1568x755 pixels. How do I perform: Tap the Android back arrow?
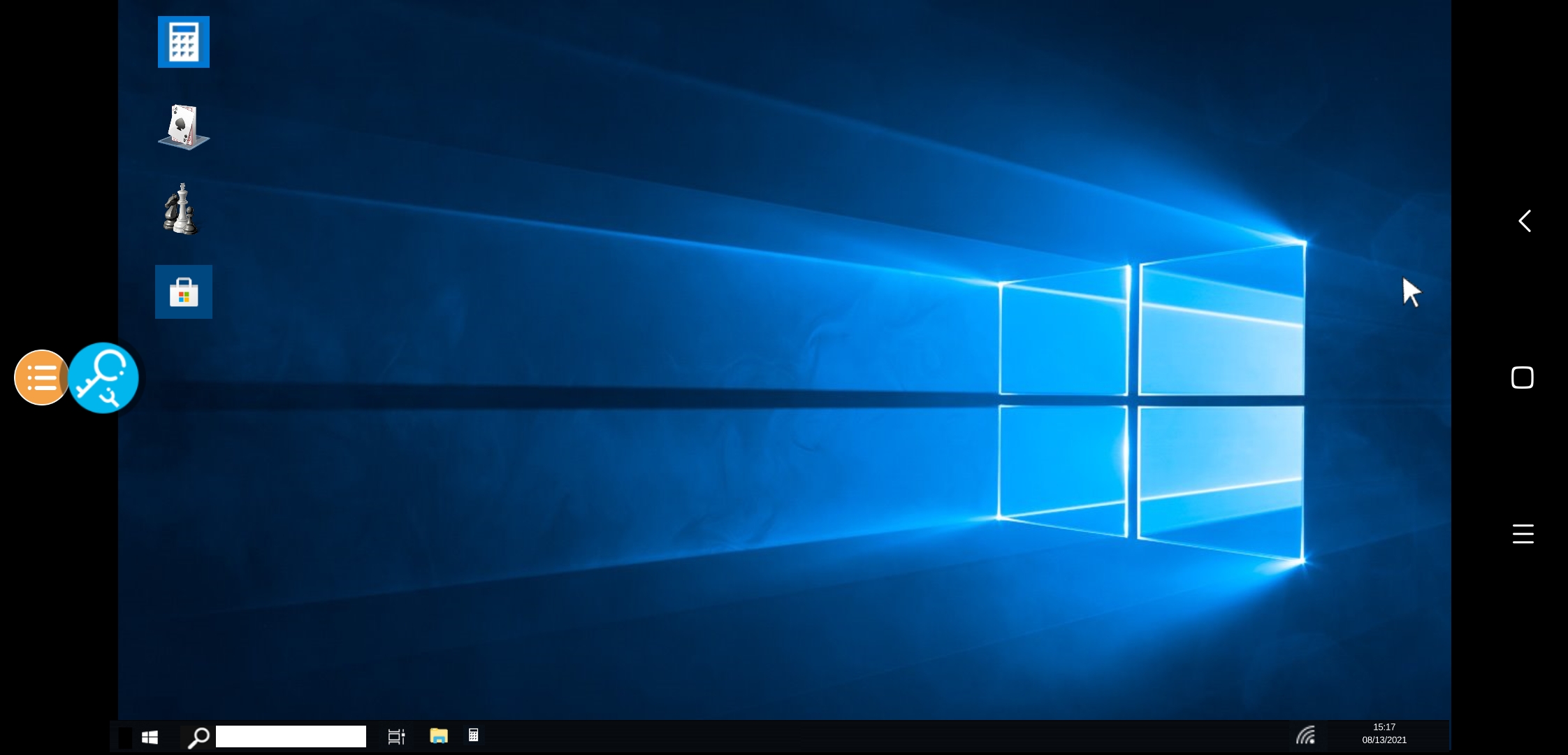pyautogui.click(x=1525, y=221)
